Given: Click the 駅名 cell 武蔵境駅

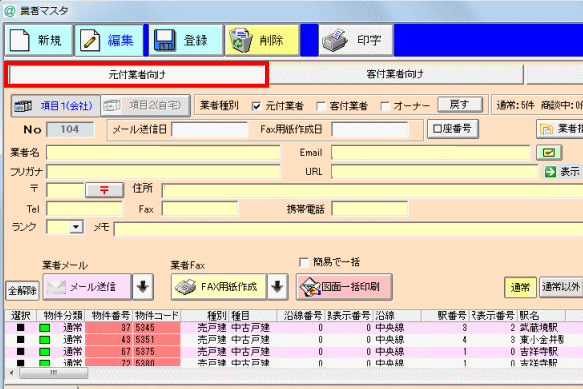Looking at the screenshot, I should pos(541,328).
